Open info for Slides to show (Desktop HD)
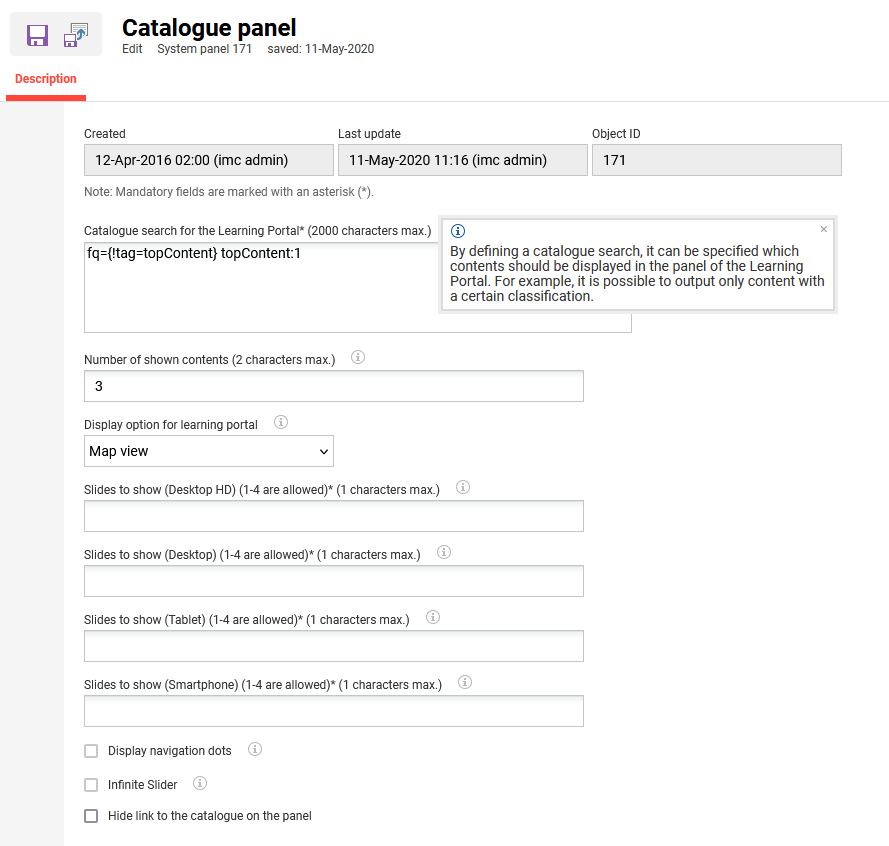 click(463, 487)
